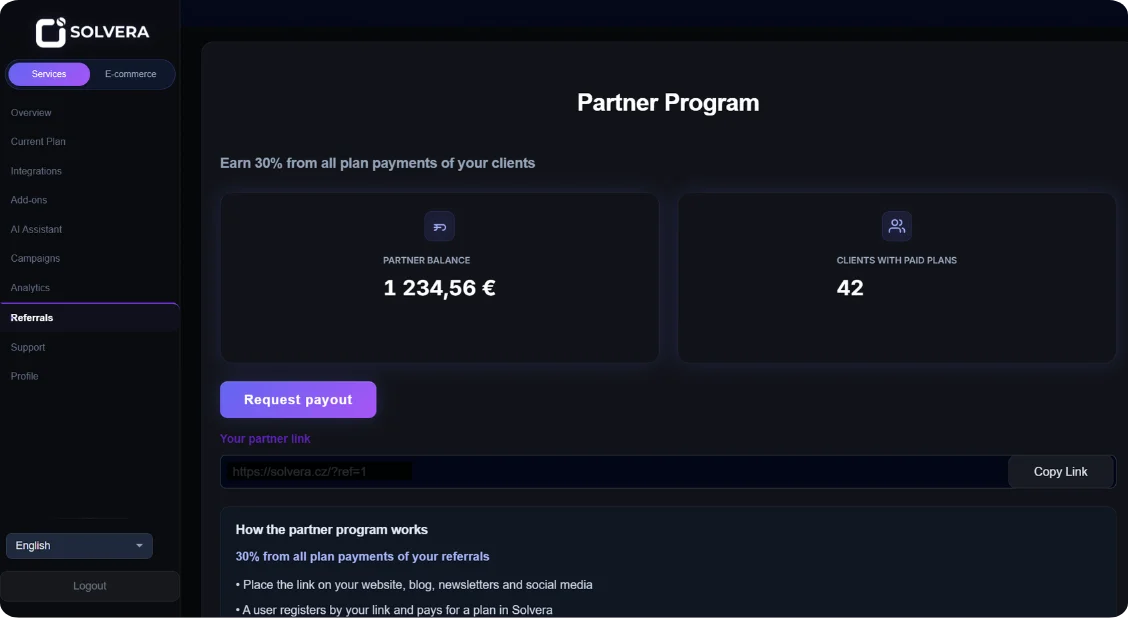Log out of Solvera
The height and width of the screenshot is (620, 1128).
pos(89,585)
